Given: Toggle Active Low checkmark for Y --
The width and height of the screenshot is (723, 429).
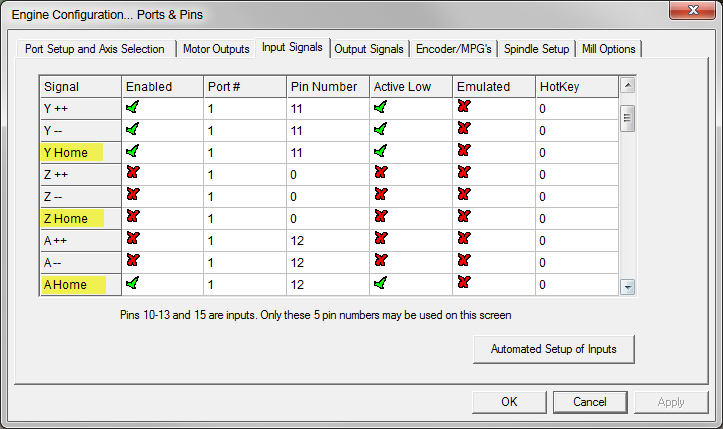Looking at the screenshot, I should click(x=380, y=129).
